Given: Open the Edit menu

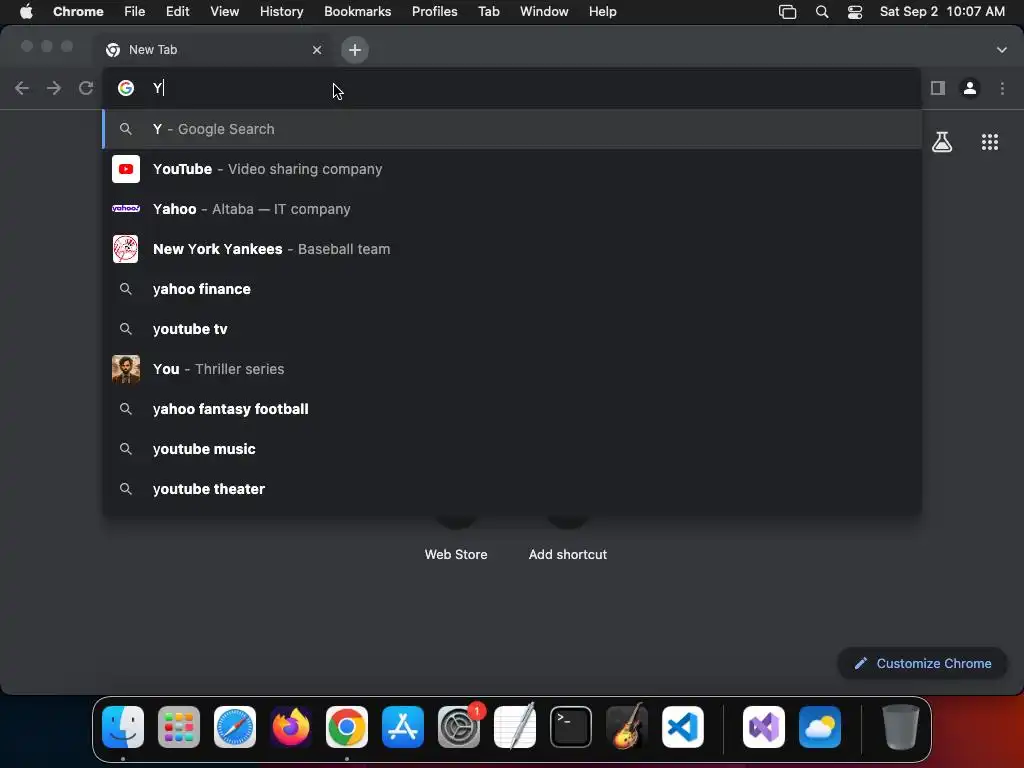Looking at the screenshot, I should 178,12.
